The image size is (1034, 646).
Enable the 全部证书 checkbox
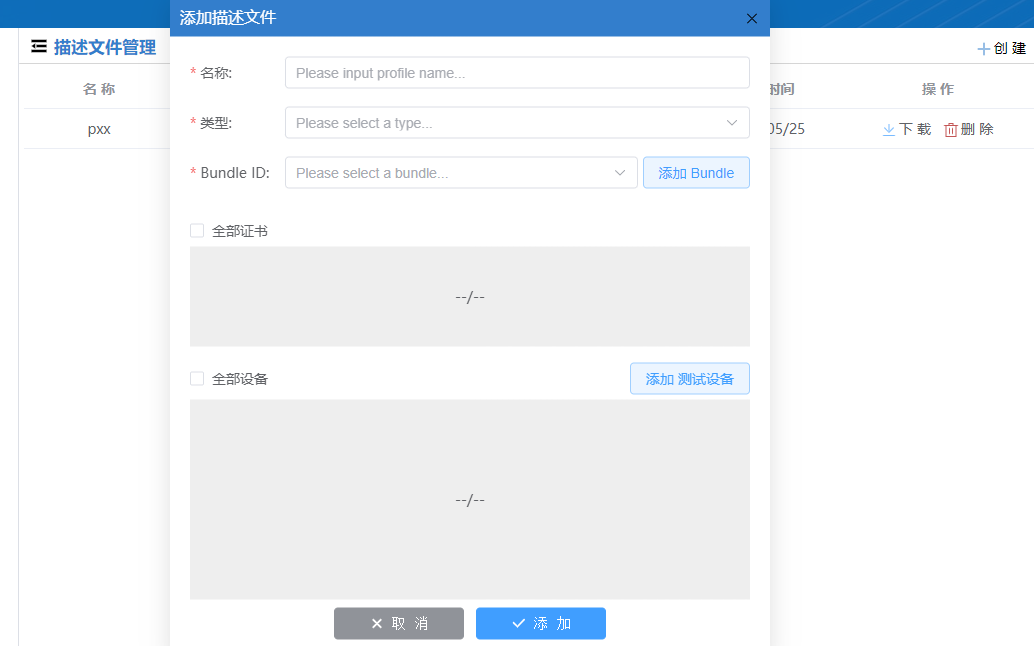197,230
